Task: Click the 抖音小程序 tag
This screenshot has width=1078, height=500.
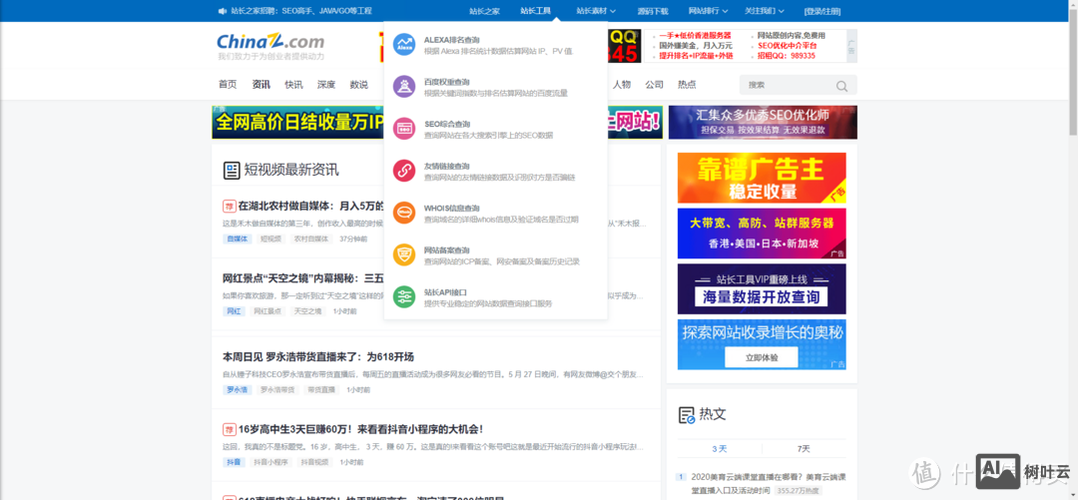Action: pyautogui.click(x=271, y=462)
